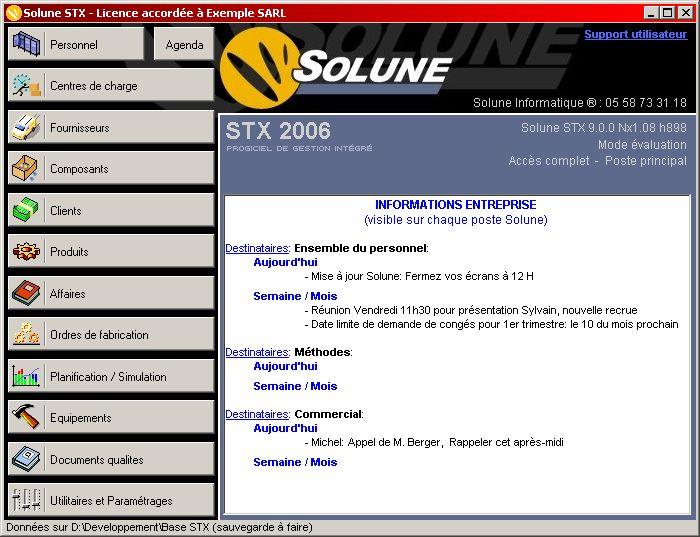
Task: Click the Solune title bar app icon
Action: click(14, 13)
